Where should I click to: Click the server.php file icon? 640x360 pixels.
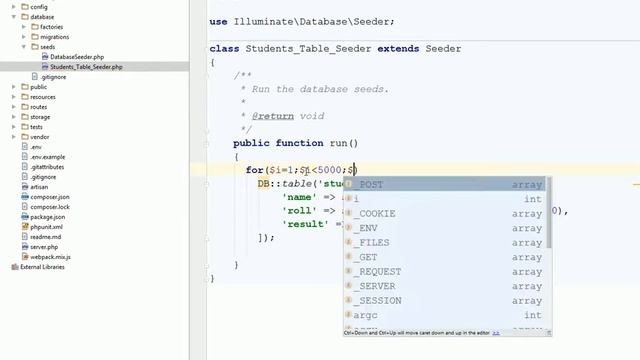point(25,247)
